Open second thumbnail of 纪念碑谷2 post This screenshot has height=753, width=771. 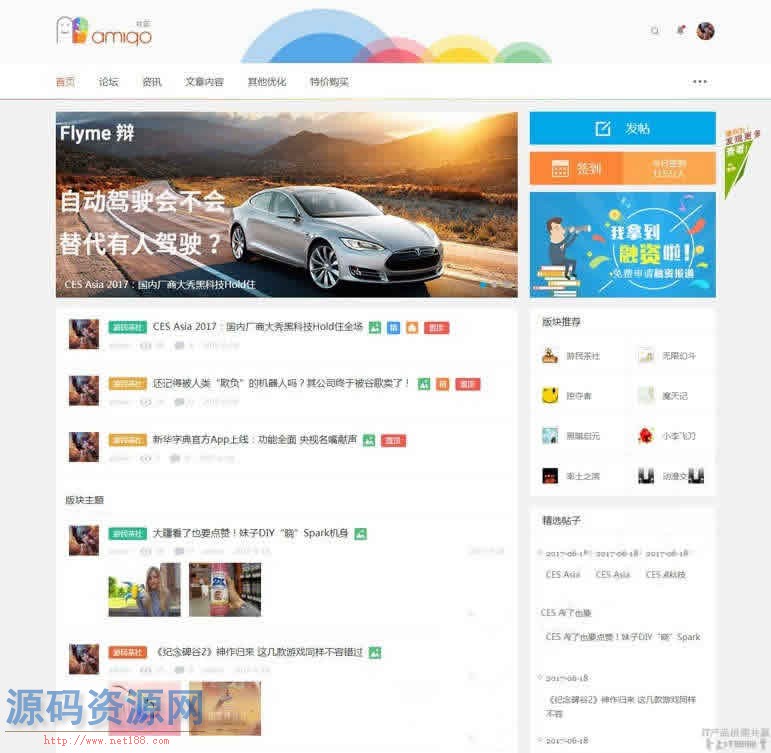[225, 708]
